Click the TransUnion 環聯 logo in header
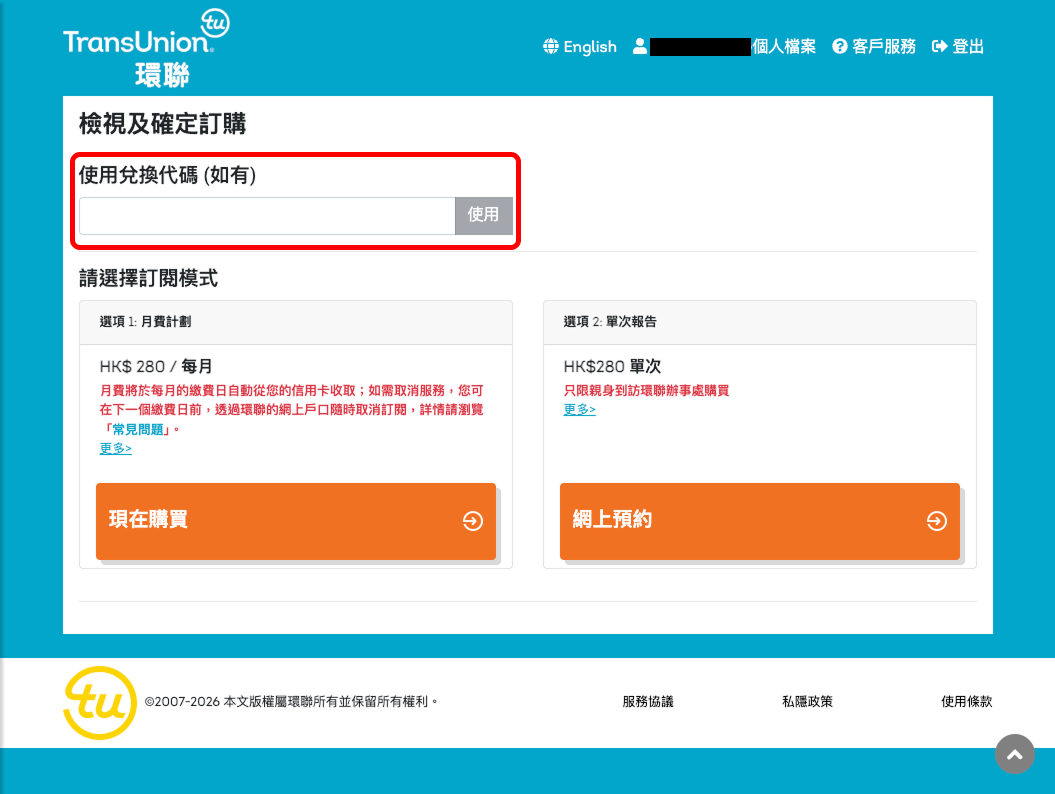 [x=146, y=48]
